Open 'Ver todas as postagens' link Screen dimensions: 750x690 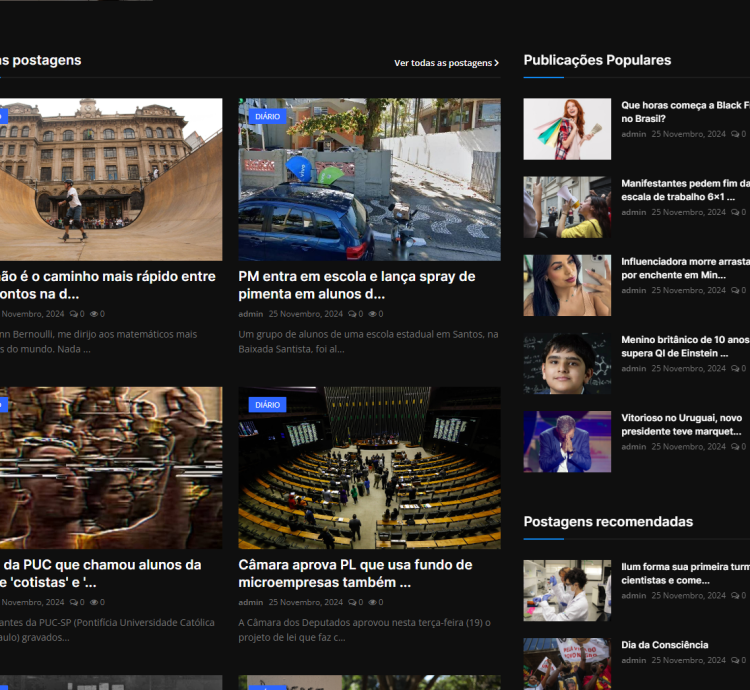click(x=446, y=63)
